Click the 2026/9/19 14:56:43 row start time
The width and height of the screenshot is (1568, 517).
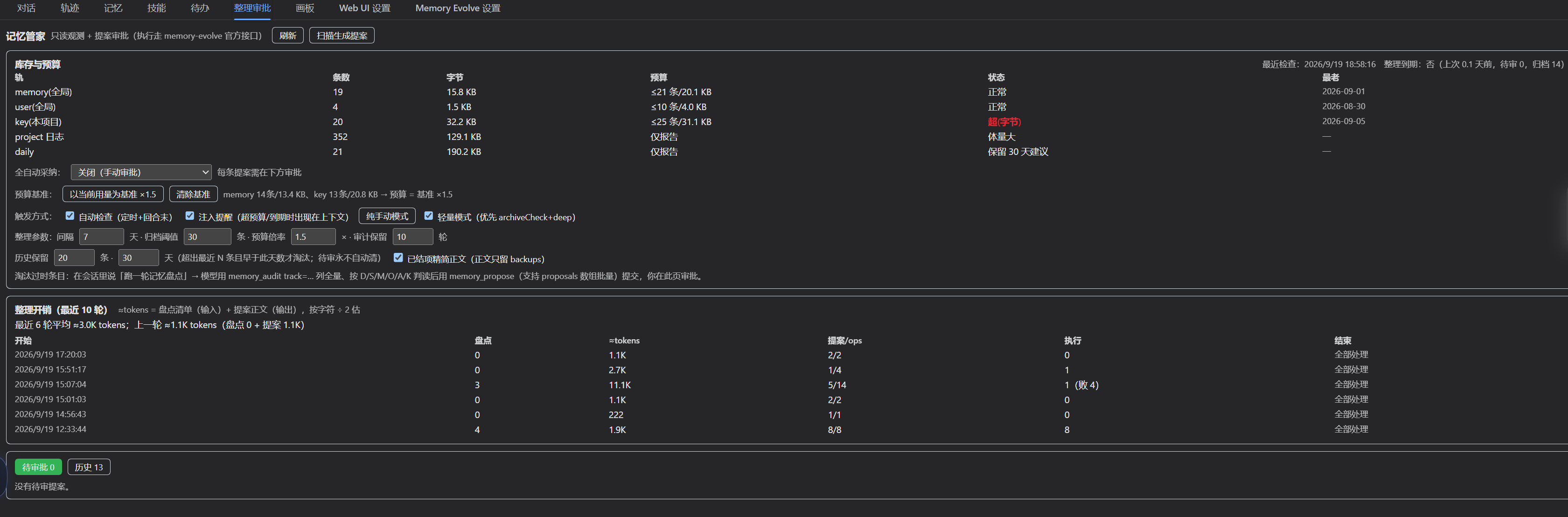tap(50, 414)
